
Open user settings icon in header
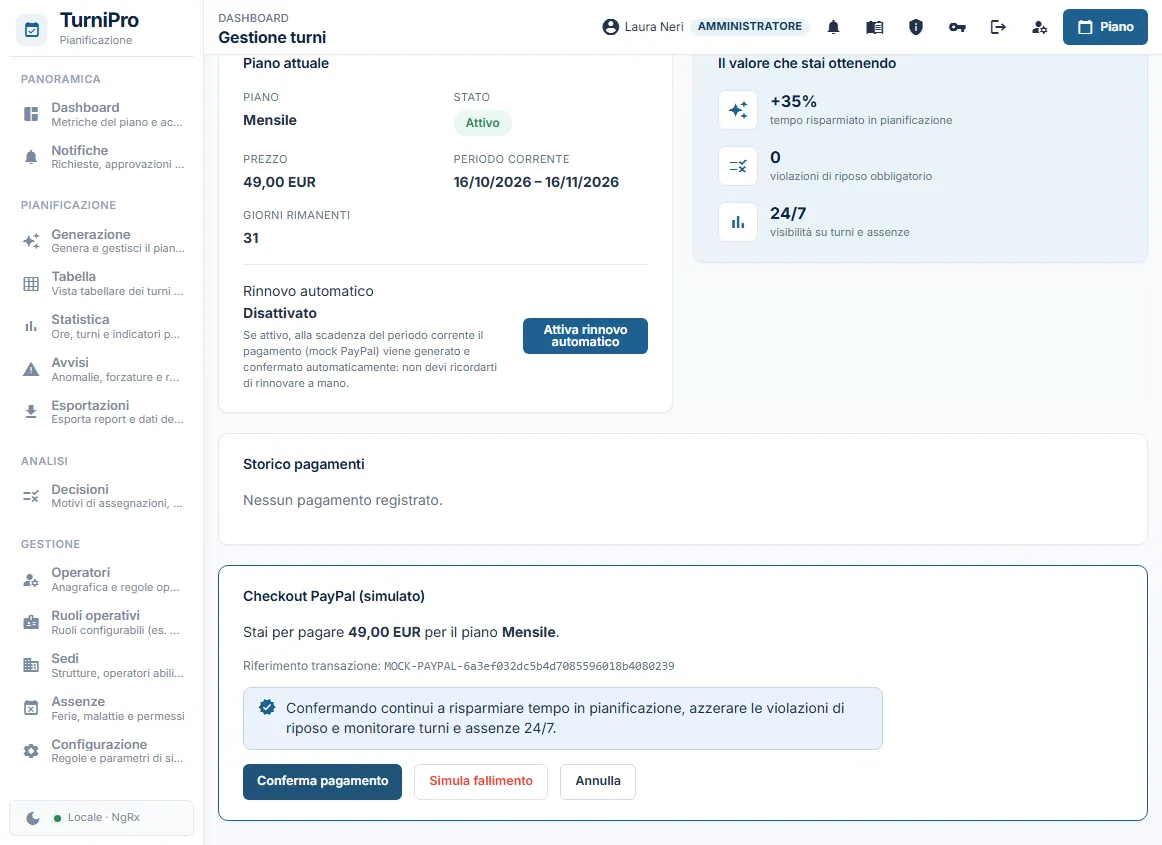coord(1039,27)
